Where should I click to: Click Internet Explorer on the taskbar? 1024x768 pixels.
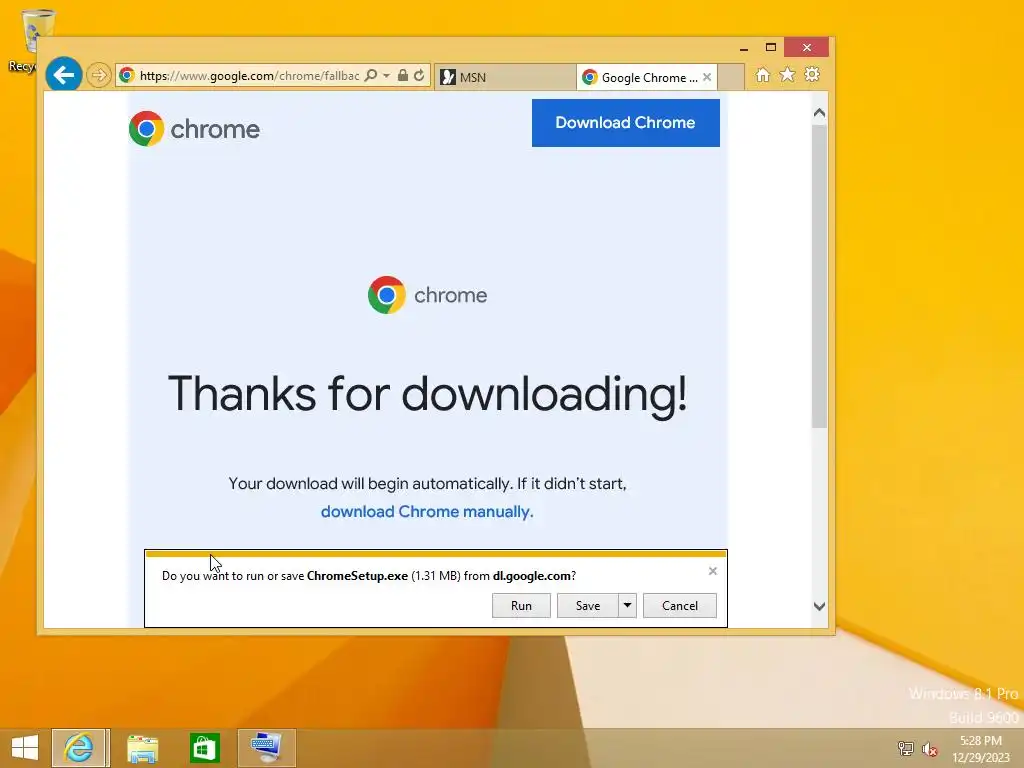(80, 748)
